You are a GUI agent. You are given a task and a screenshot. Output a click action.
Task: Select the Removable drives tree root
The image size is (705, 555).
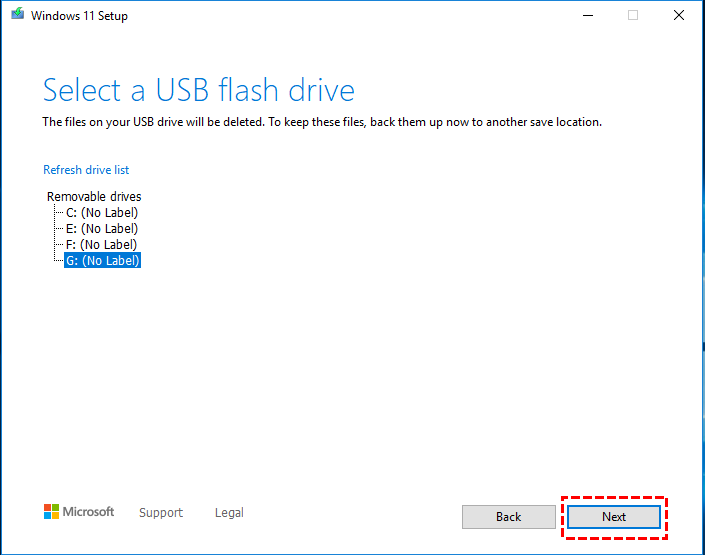point(94,197)
